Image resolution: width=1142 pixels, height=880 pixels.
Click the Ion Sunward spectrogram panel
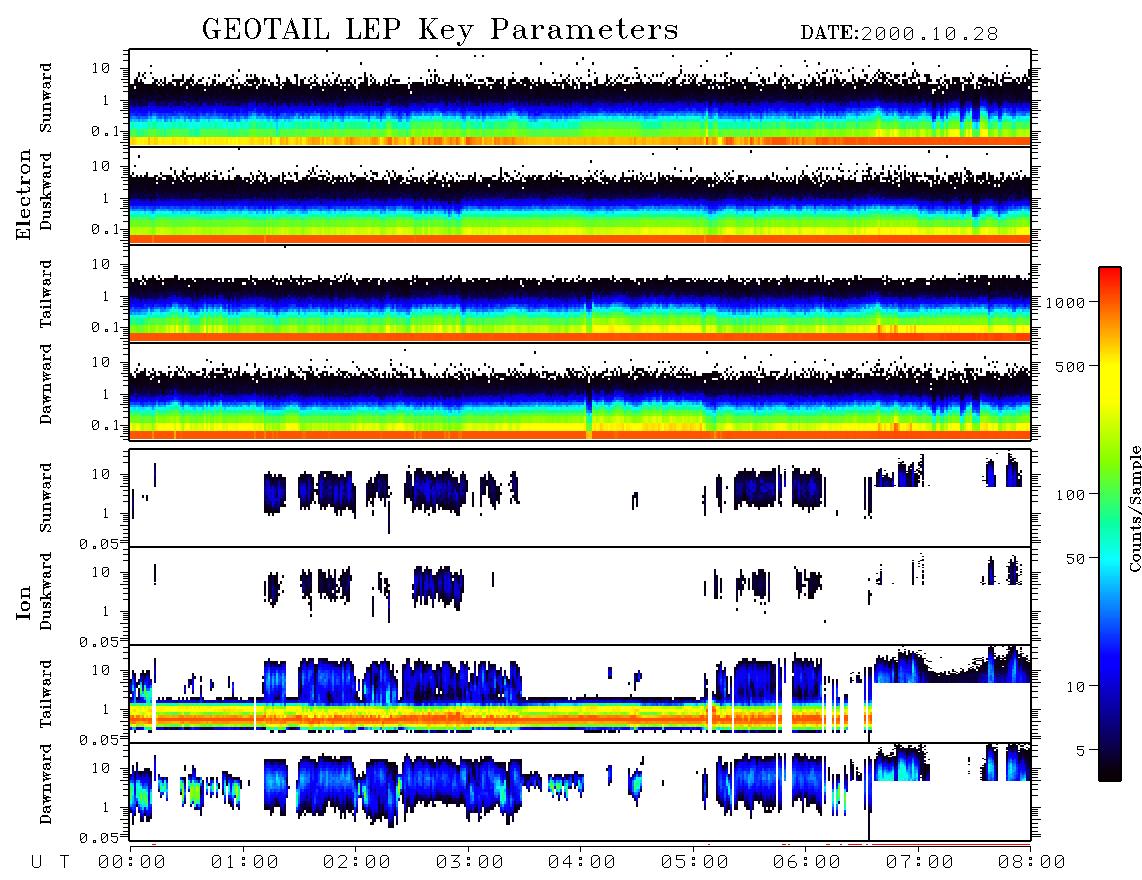pos(580,498)
